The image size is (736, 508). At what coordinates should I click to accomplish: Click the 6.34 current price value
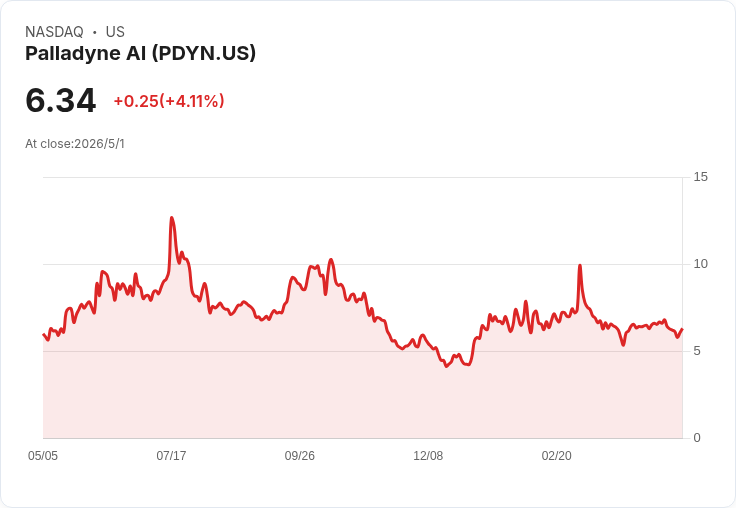(x=61, y=100)
